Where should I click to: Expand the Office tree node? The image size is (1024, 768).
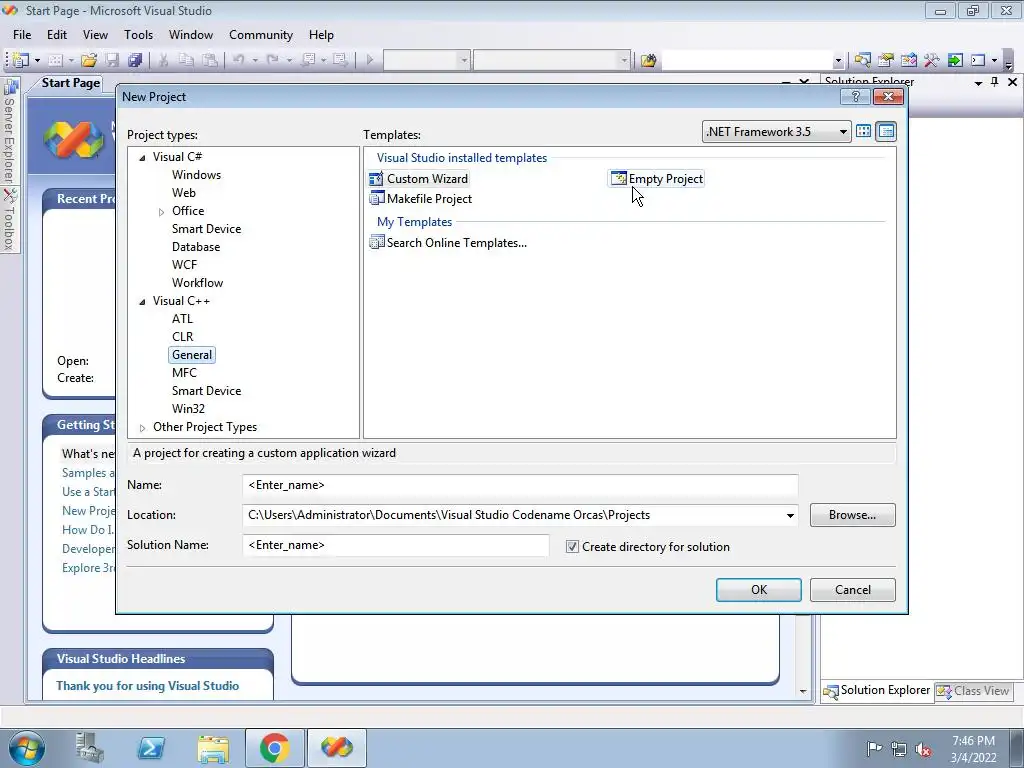pyautogui.click(x=161, y=212)
